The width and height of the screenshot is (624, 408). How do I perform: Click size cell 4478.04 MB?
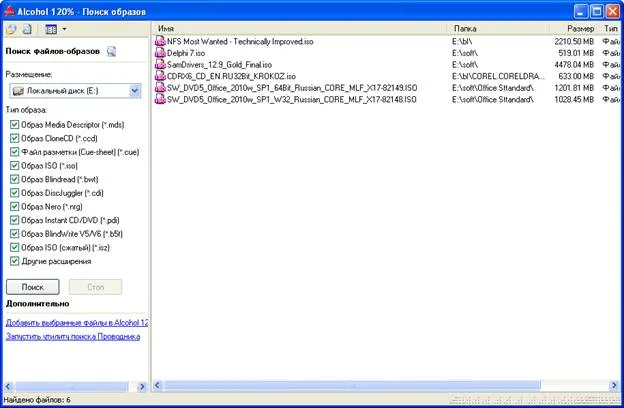(x=574, y=64)
